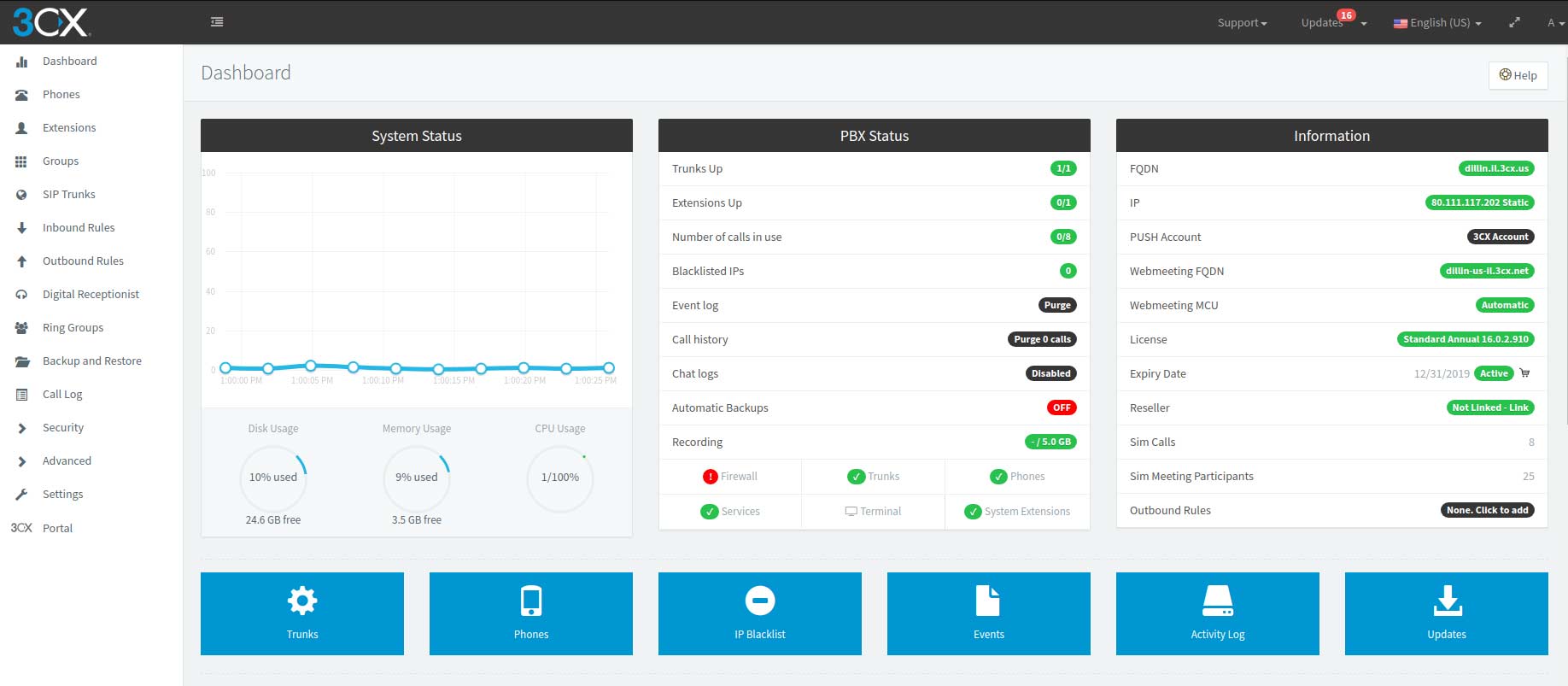Open the Trunks gear tile
The image size is (1568, 686).
302,613
